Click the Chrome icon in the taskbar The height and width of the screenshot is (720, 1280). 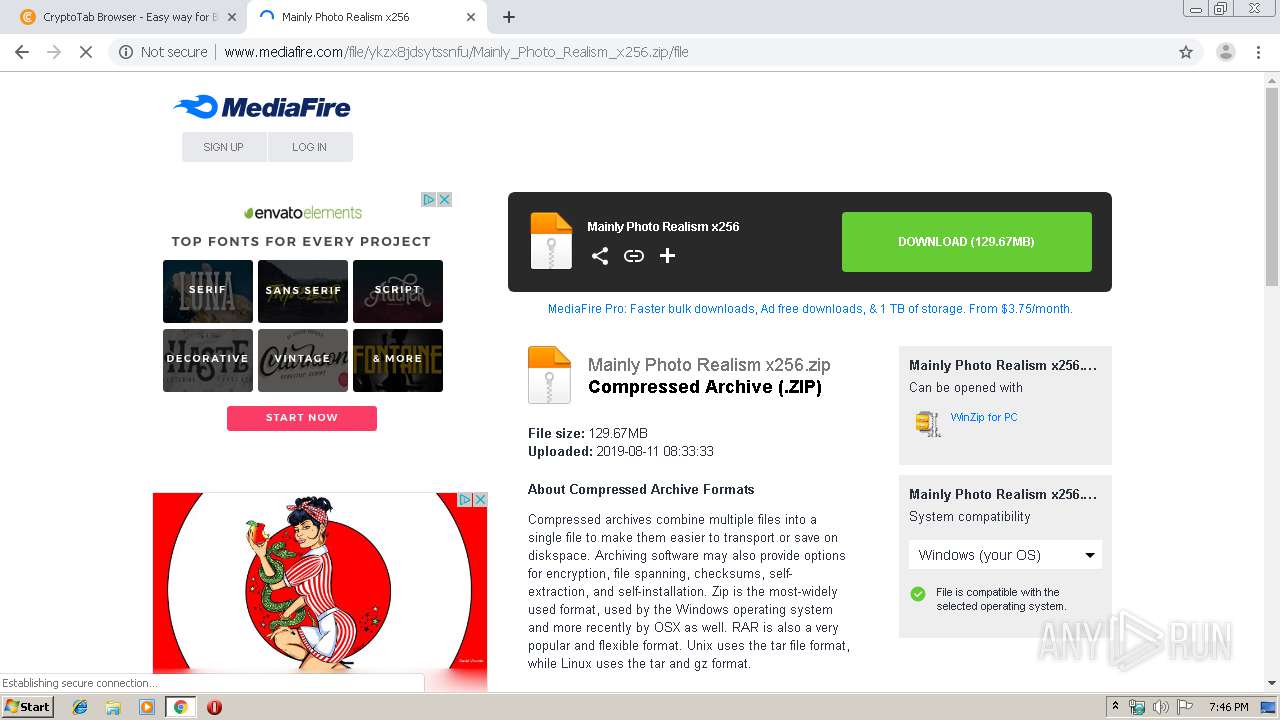pos(180,707)
